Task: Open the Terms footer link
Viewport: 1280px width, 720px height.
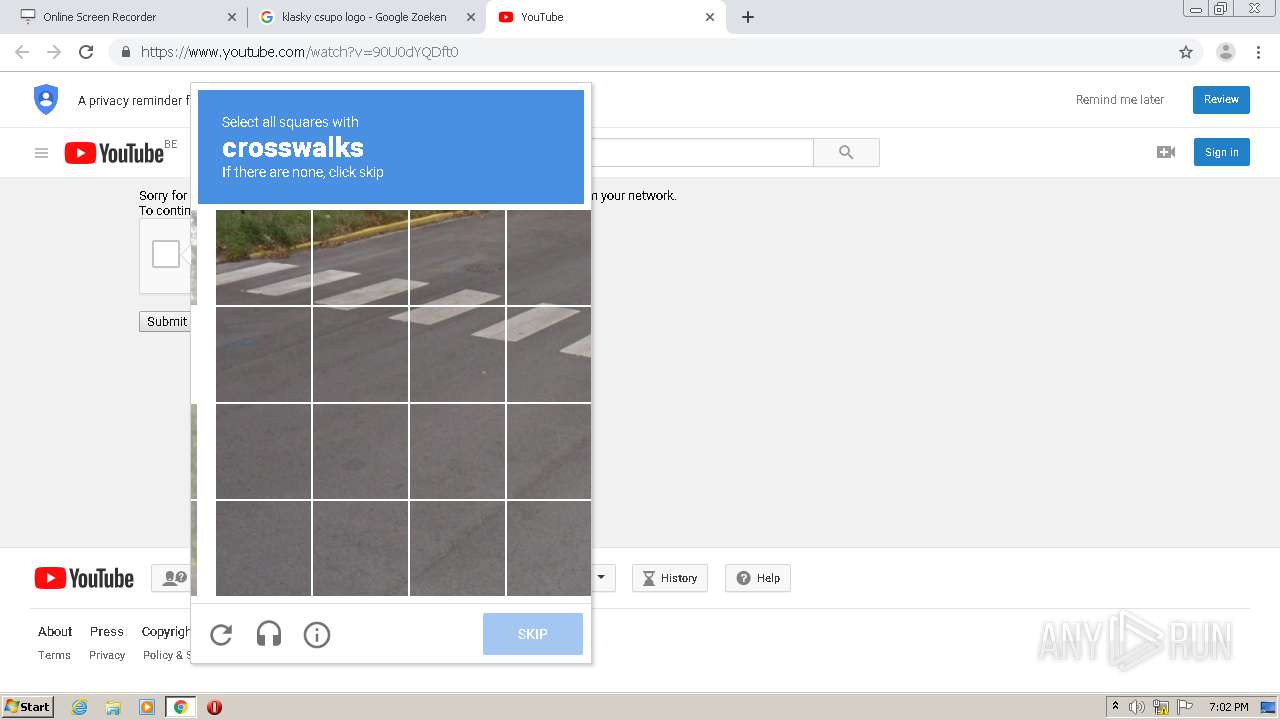Action: tap(54, 655)
